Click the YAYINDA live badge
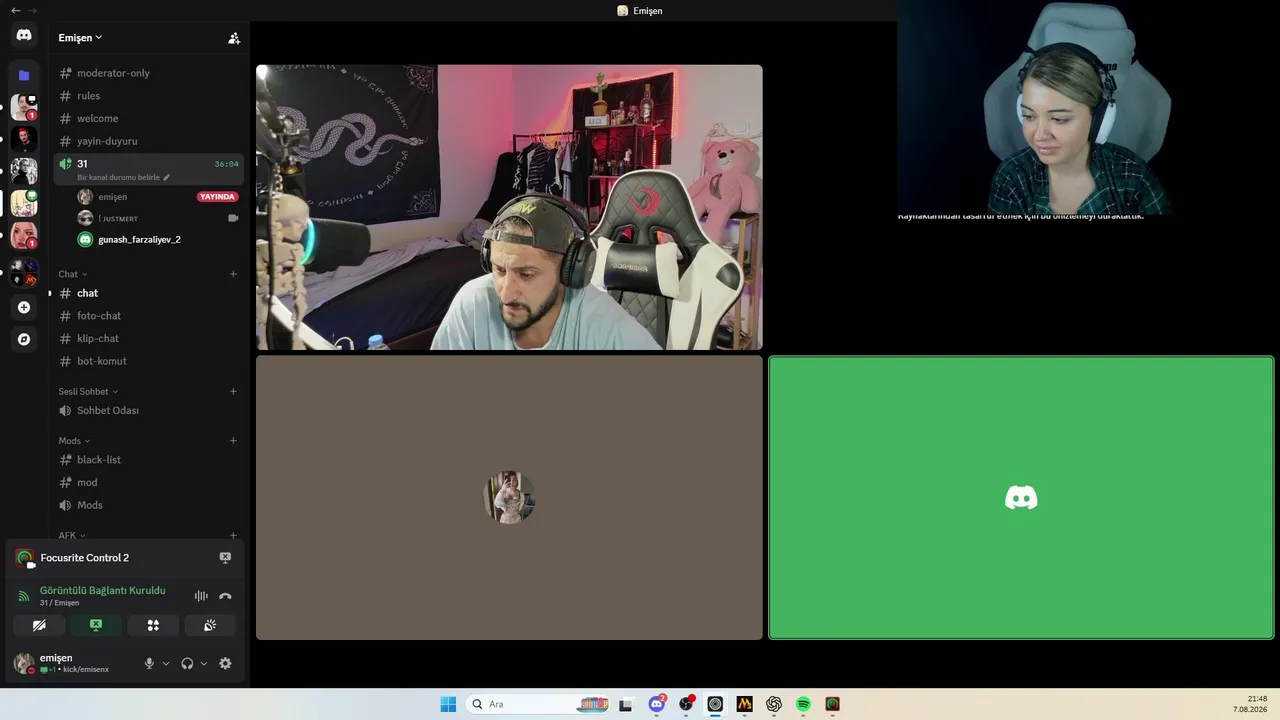The height and width of the screenshot is (720, 1280). click(217, 197)
